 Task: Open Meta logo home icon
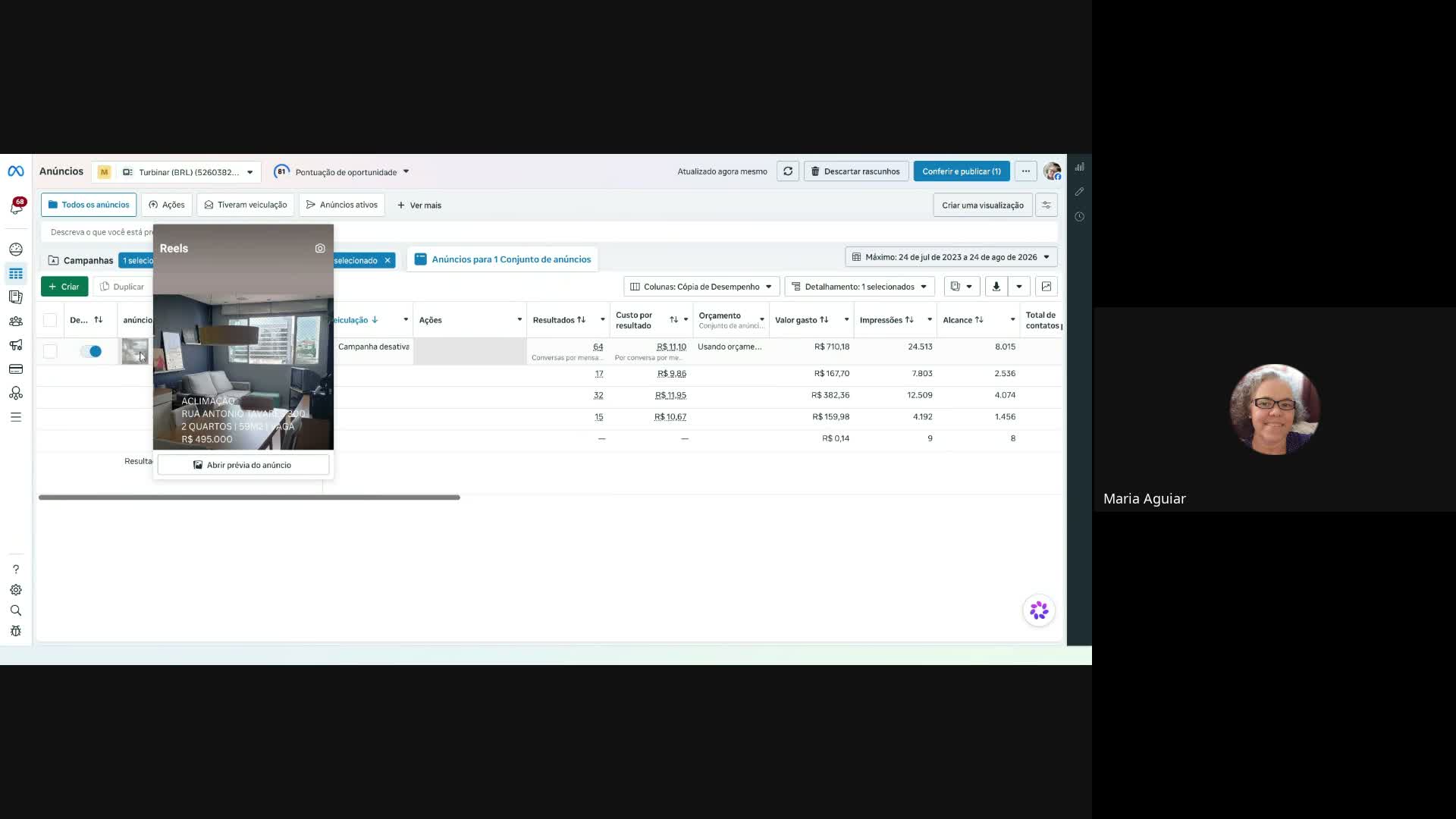[16, 171]
